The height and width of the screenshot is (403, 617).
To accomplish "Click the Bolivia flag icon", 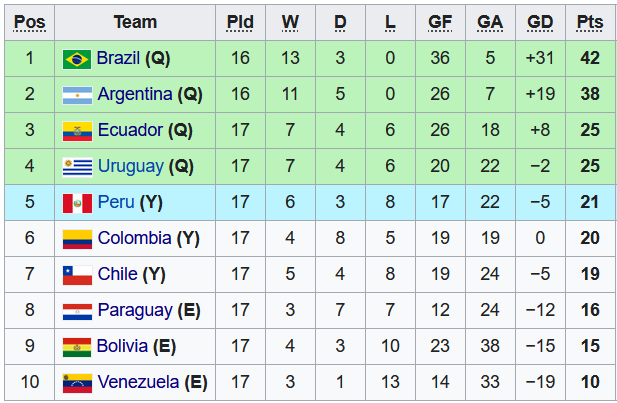I will pyautogui.click(x=76, y=347).
